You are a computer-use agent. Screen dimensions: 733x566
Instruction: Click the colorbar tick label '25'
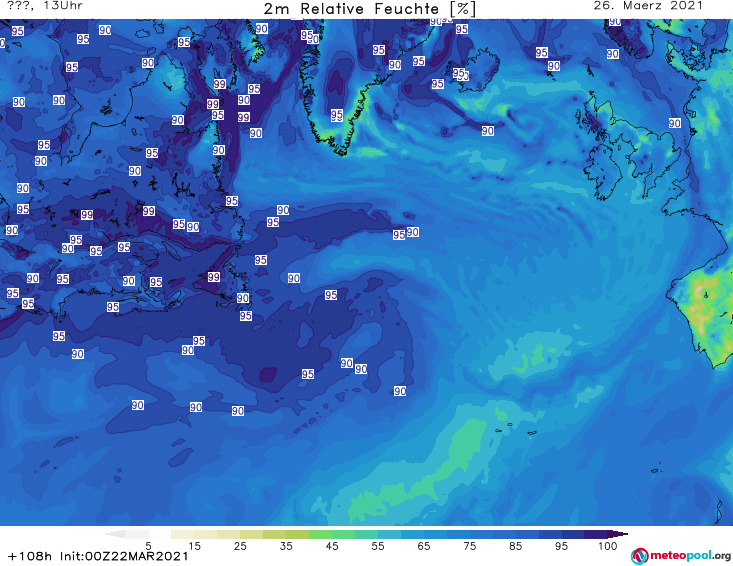tap(240, 545)
